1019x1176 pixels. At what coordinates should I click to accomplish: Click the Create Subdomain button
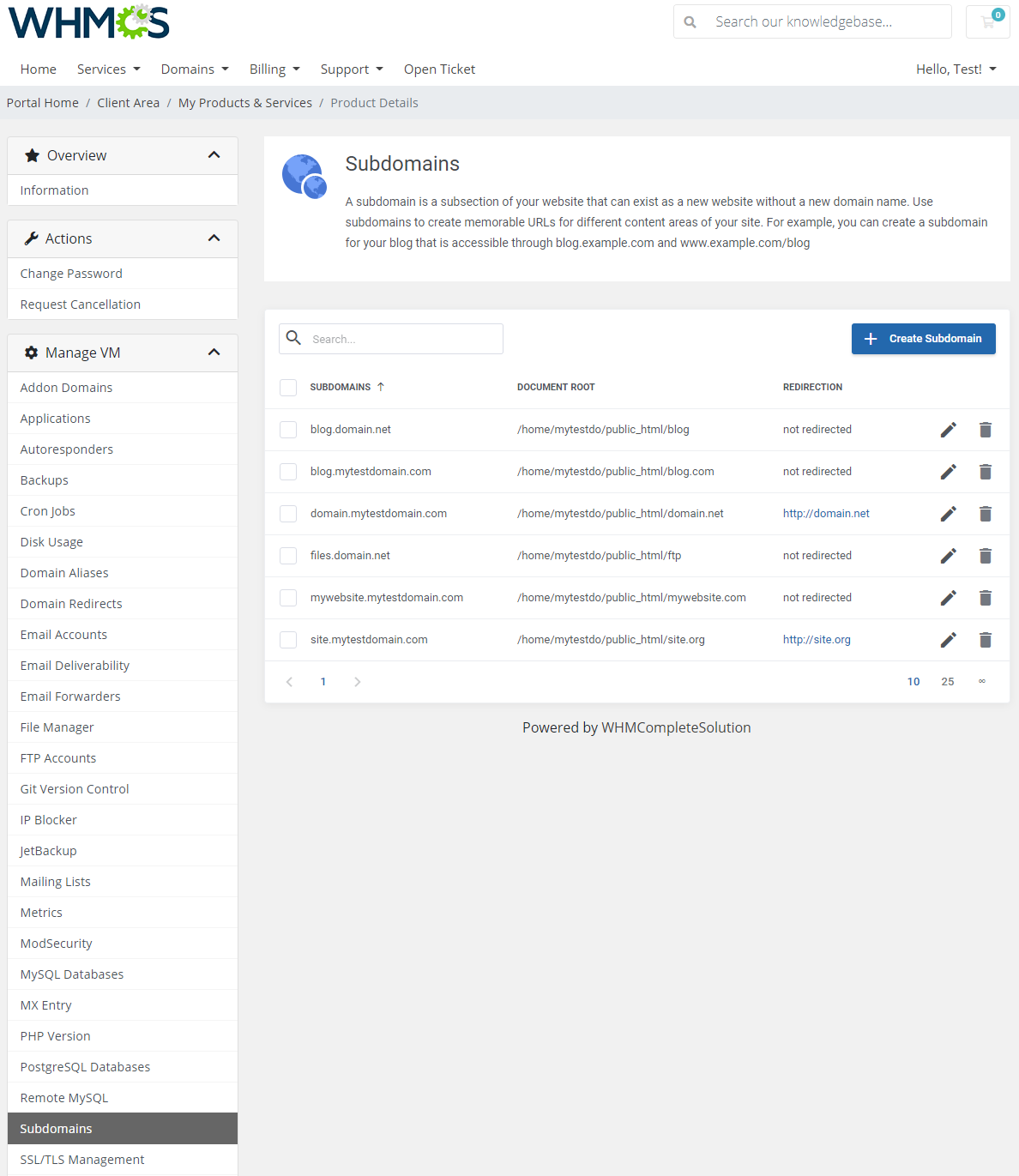[923, 338]
